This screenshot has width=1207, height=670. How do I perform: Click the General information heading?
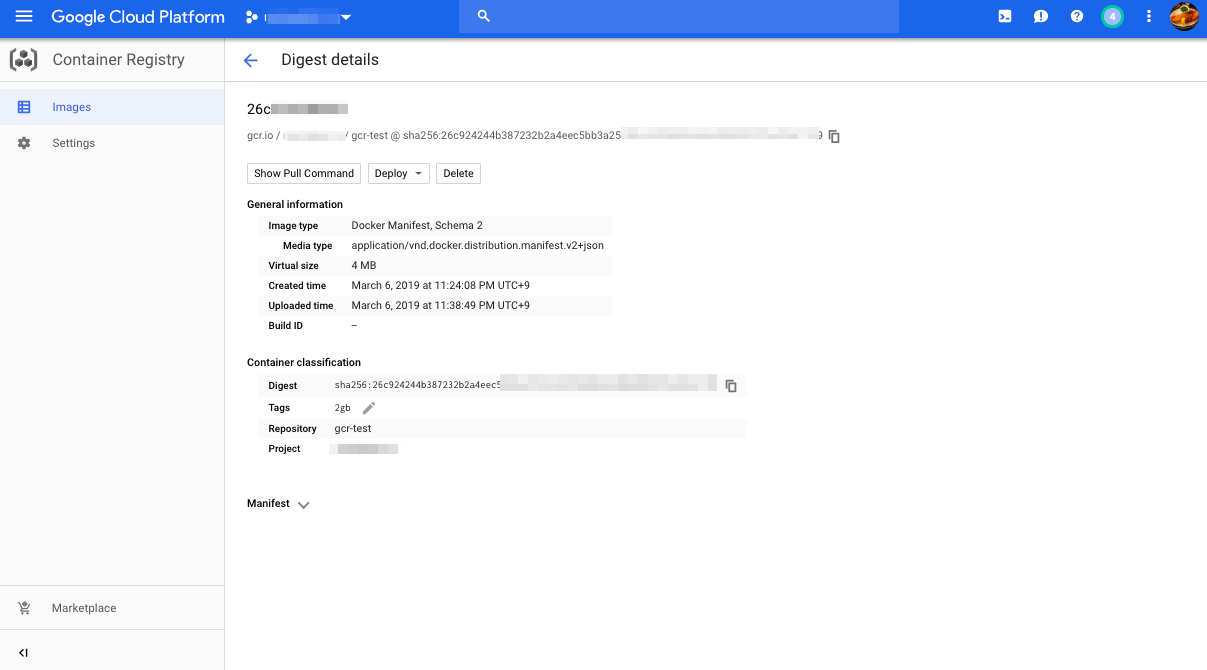point(295,204)
